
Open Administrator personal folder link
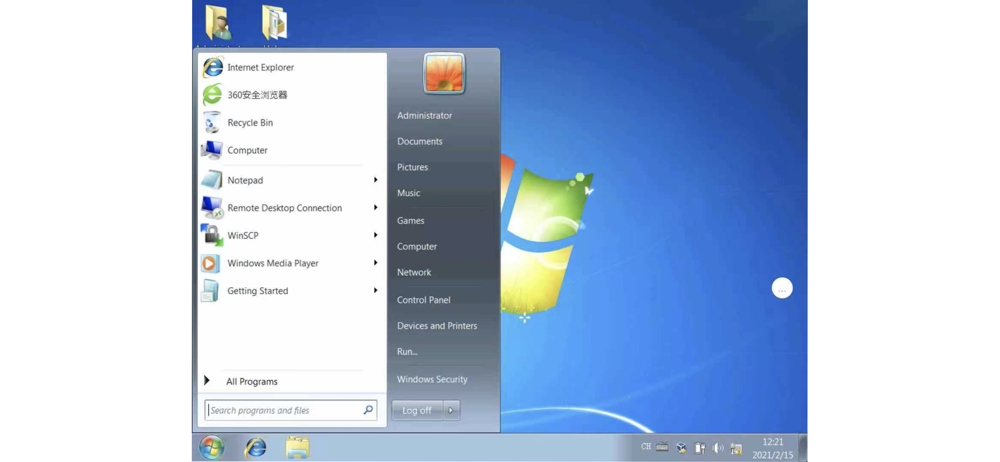pyautogui.click(x=424, y=116)
